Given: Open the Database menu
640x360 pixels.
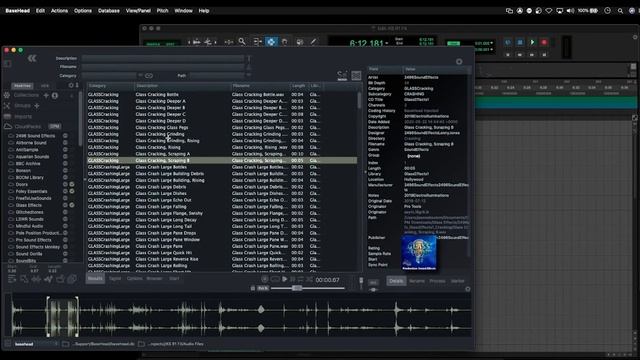Looking at the screenshot, I should pyautogui.click(x=109, y=11).
